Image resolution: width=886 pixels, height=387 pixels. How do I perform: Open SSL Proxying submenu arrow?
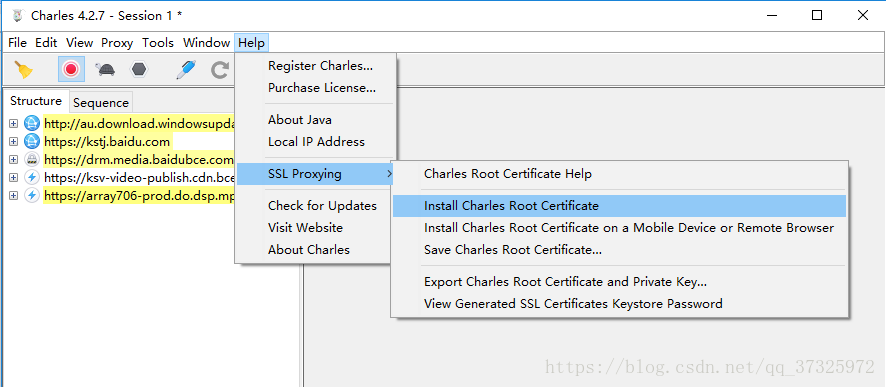389,174
